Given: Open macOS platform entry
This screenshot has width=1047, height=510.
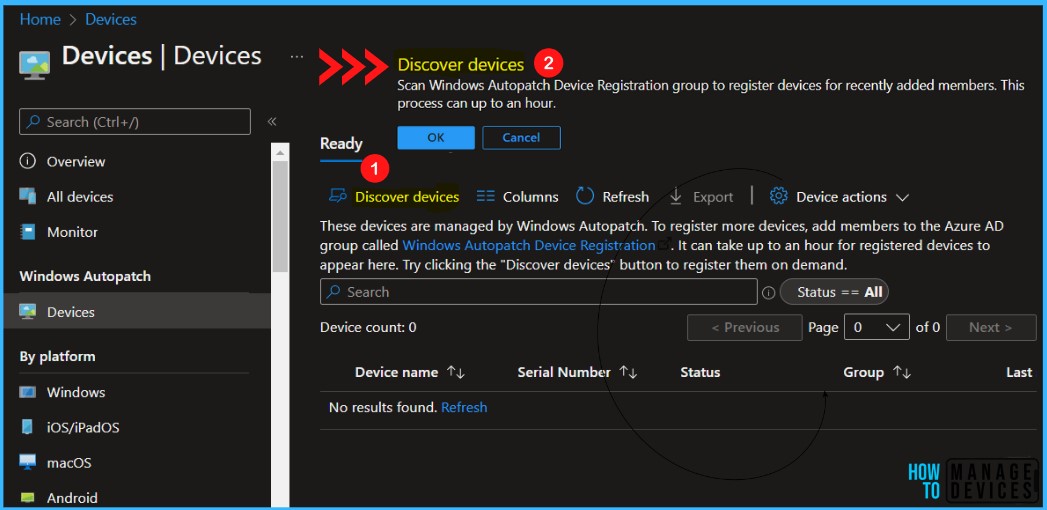Looking at the screenshot, I should point(69,463).
